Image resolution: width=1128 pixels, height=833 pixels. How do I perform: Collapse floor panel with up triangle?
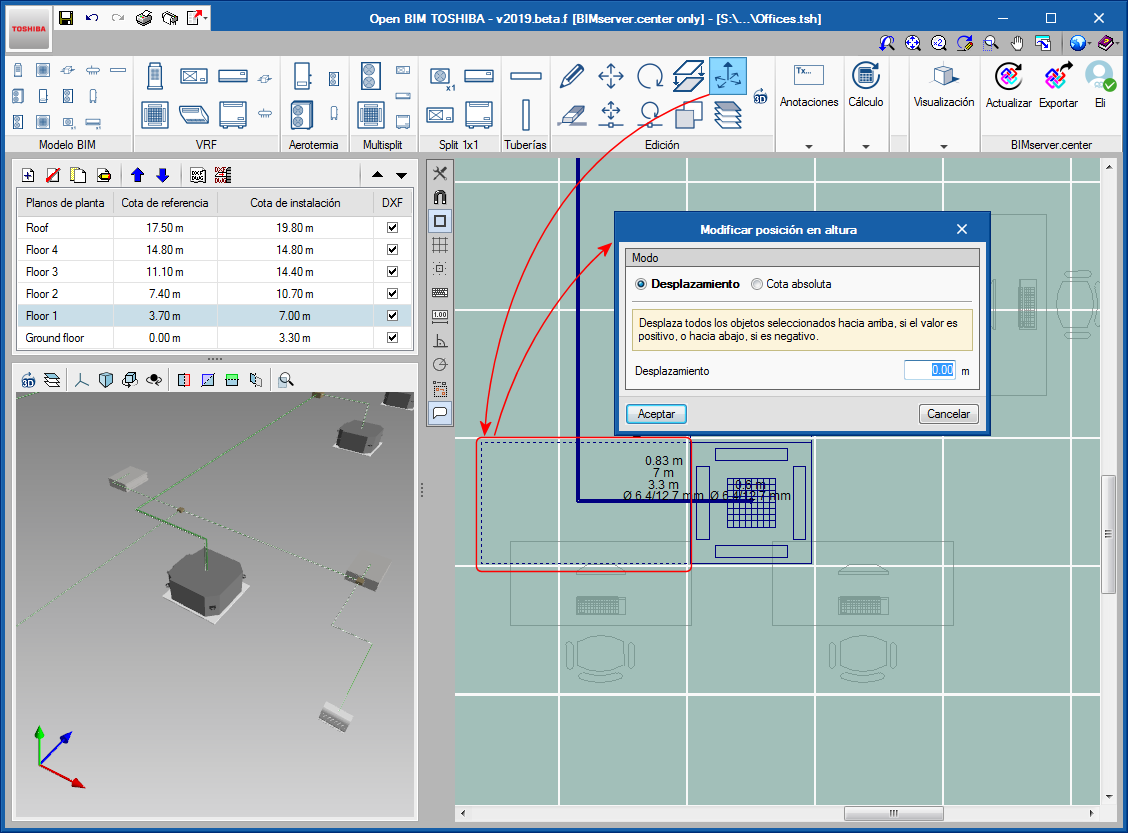377,175
